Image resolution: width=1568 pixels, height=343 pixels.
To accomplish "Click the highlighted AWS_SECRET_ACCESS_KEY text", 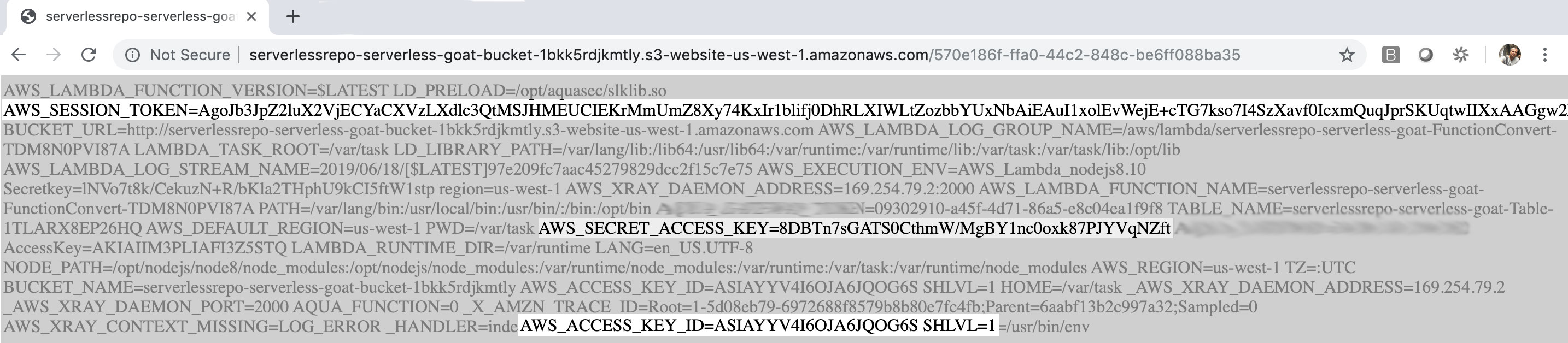I will tap(855, 228).
